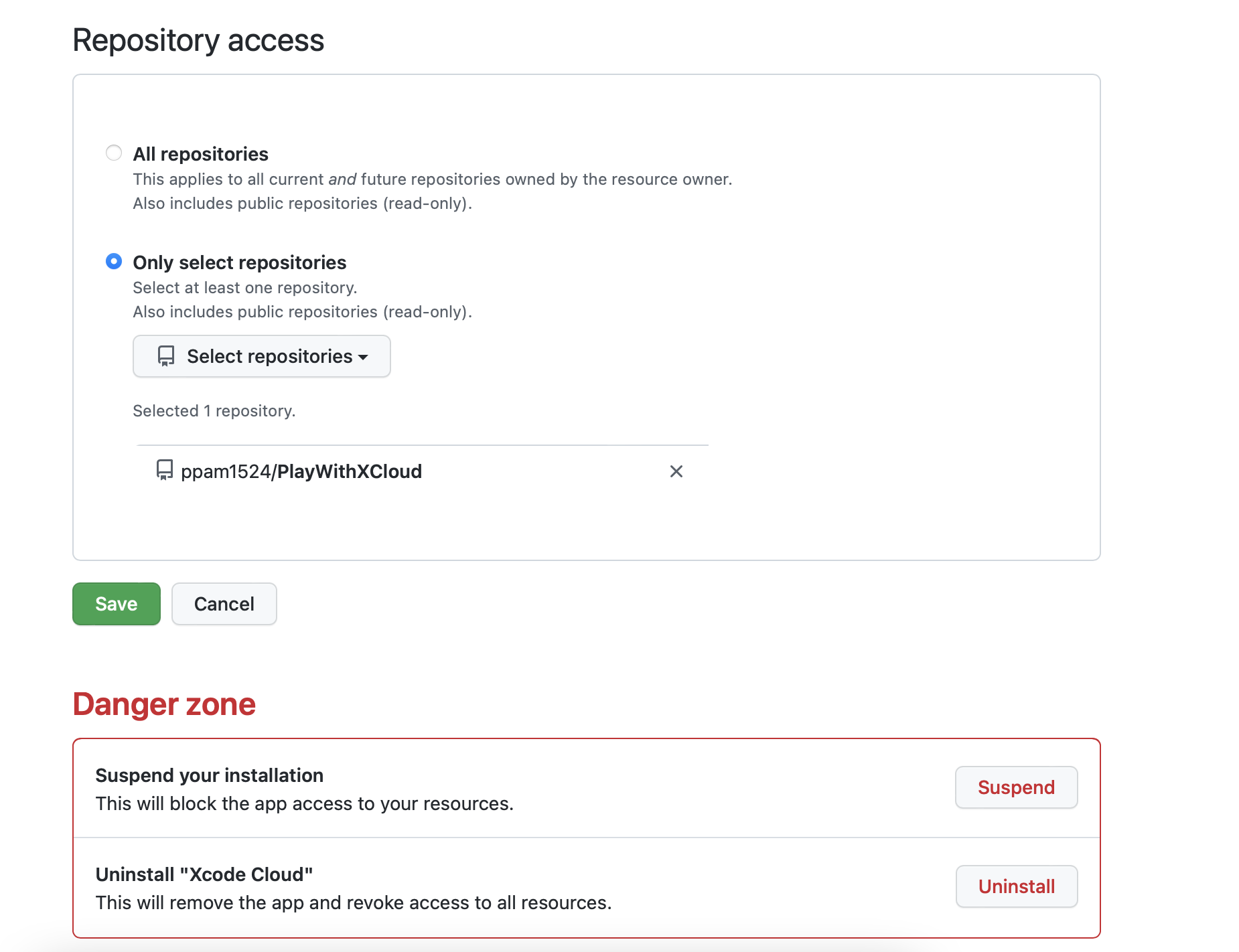Open the Select repositories dropdown

[261, 356]
